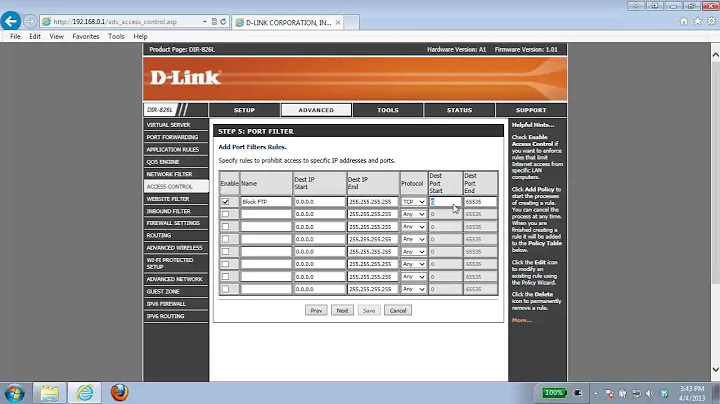Viewport: 720px width, 404px height.
Task: Show hidden tray icons arrow
Action: (596, 393)
